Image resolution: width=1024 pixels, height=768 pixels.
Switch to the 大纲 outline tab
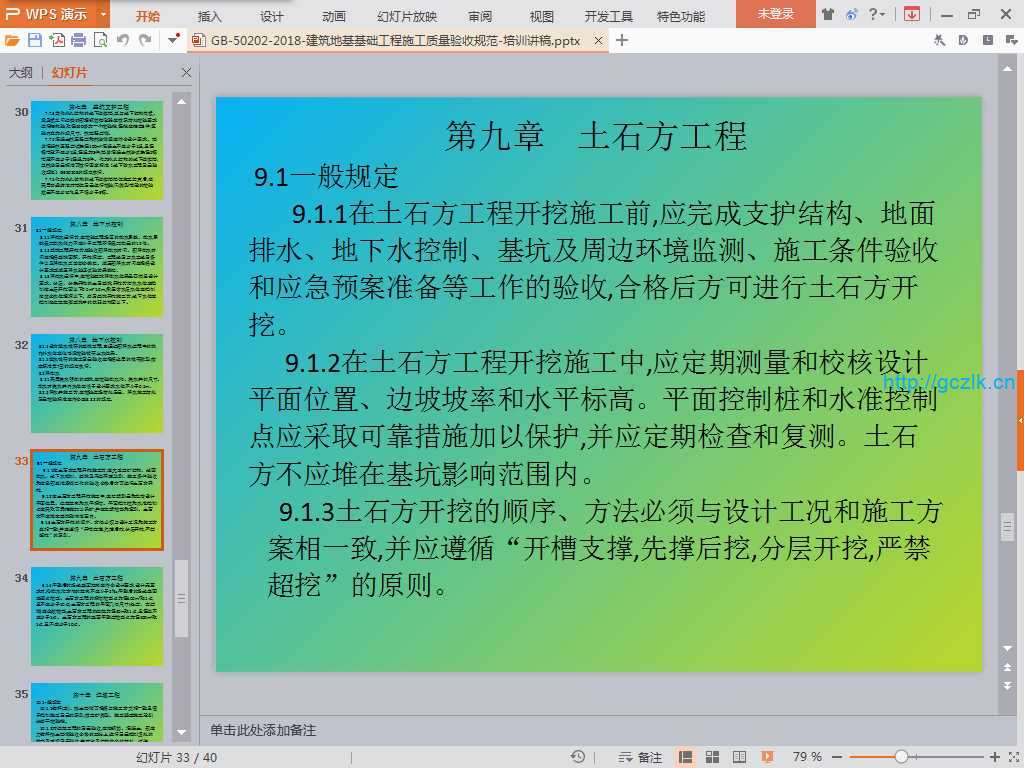pyautogui.click(x=21, y=73)
